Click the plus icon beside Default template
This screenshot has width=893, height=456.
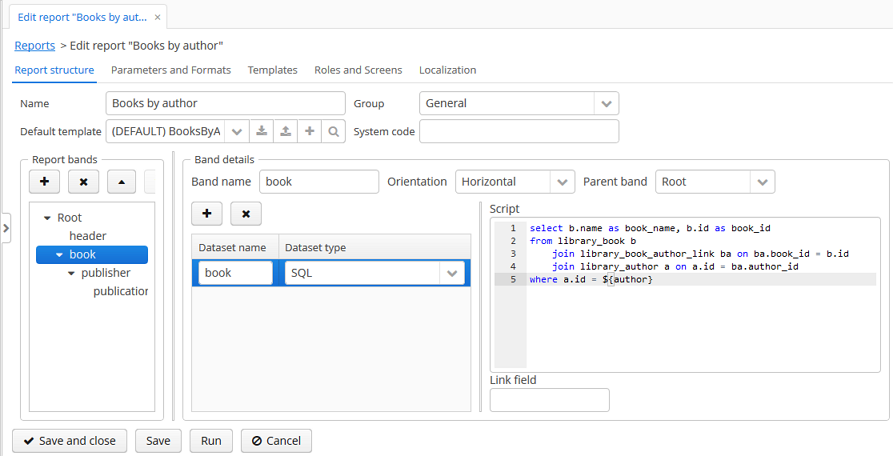pyautogui.click(x=310, y=132)
